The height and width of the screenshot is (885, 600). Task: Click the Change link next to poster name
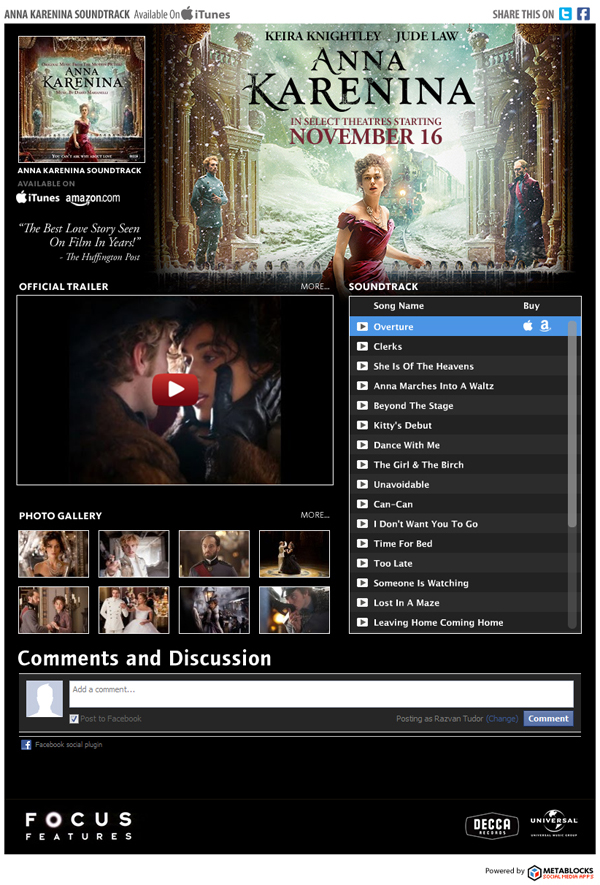502,719
